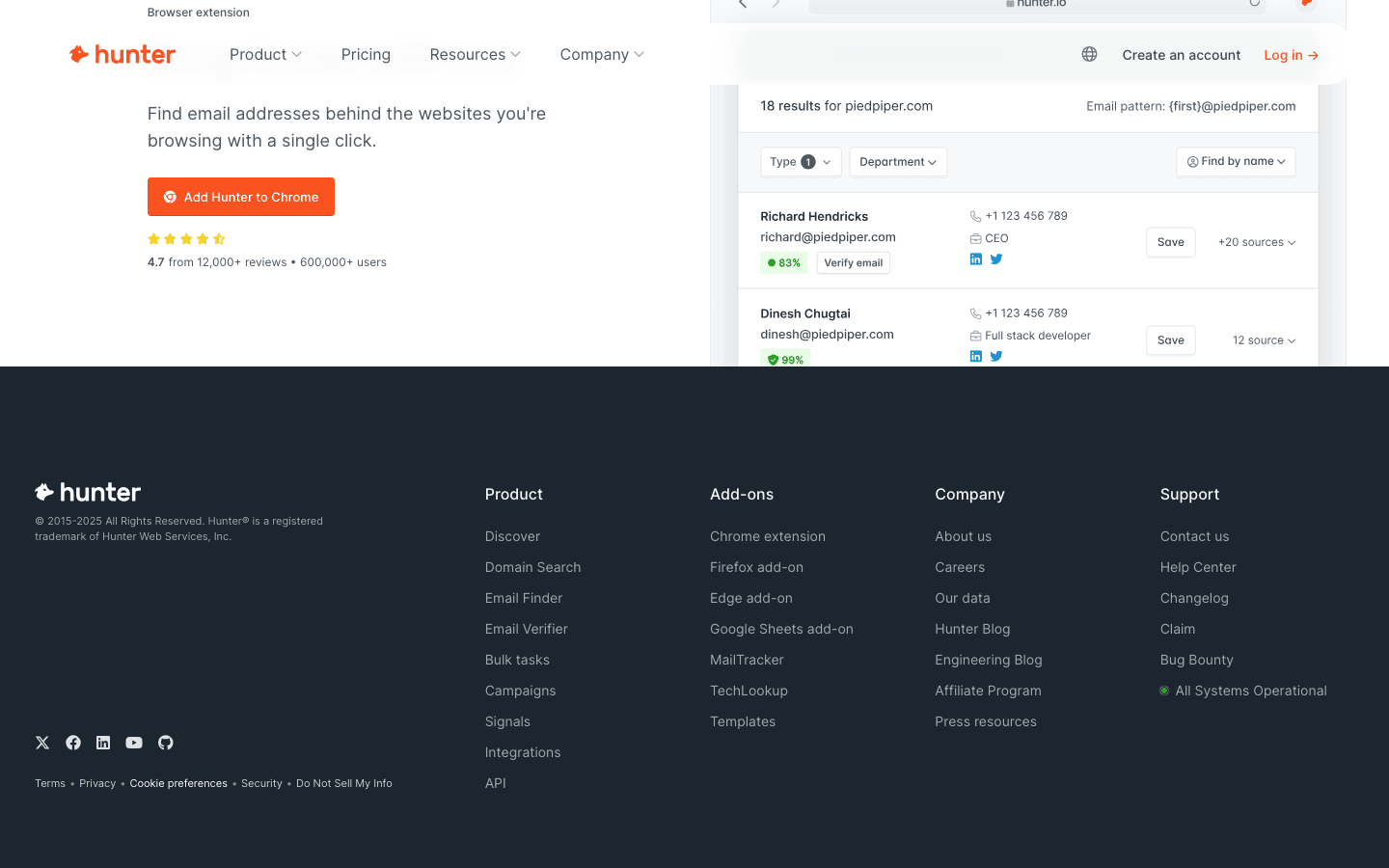
Task: Click Create an account
Action: 1181,55
